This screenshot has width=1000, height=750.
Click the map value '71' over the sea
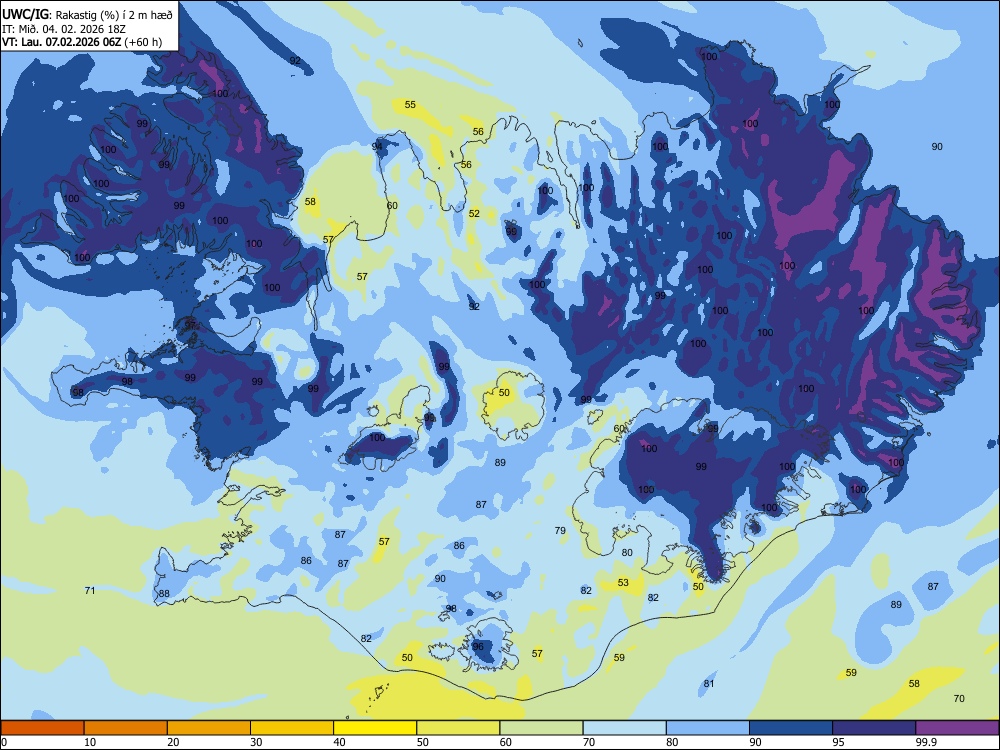point(90,591)
